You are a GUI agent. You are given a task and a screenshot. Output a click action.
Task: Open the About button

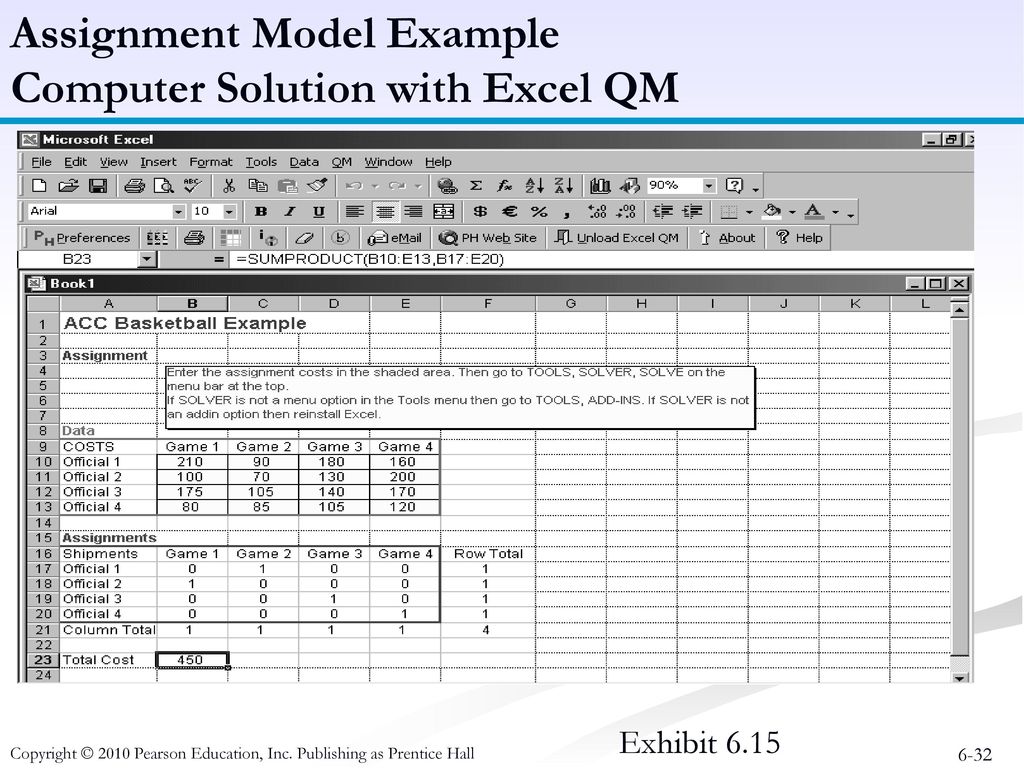click(x=727, y=238)
